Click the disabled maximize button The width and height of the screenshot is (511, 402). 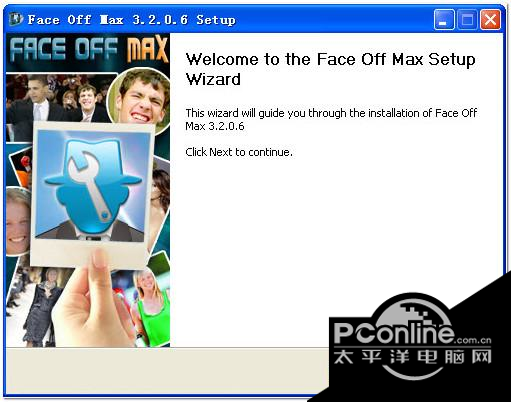(x=467, y=20)
